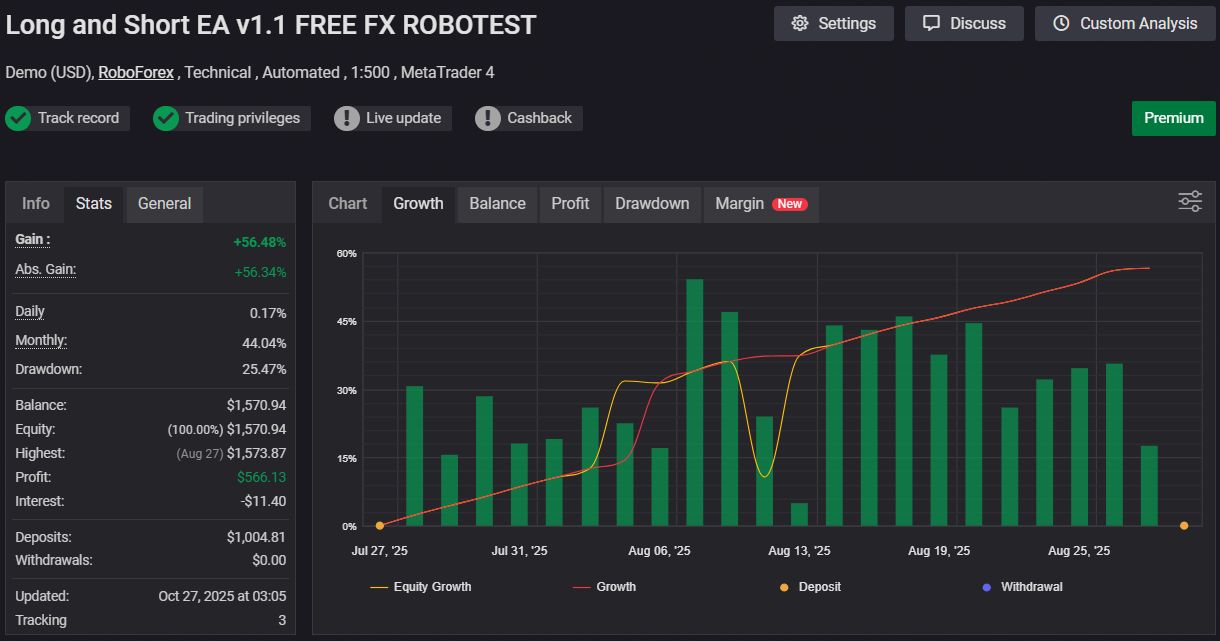1220x641 pixels.
Task: Click the green Premium button
Action: [1173, 118]
